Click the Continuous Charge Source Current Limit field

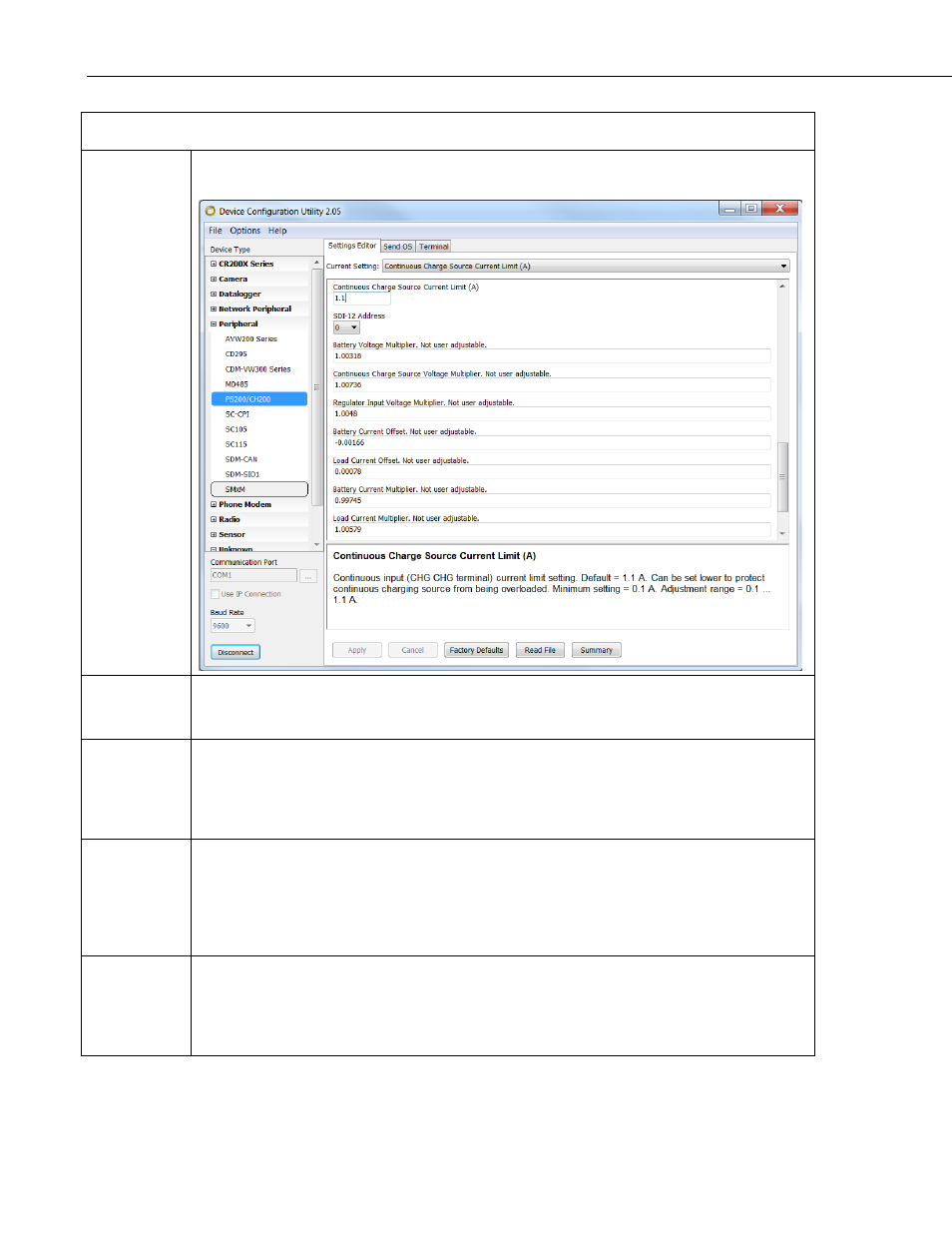[361, 298]
